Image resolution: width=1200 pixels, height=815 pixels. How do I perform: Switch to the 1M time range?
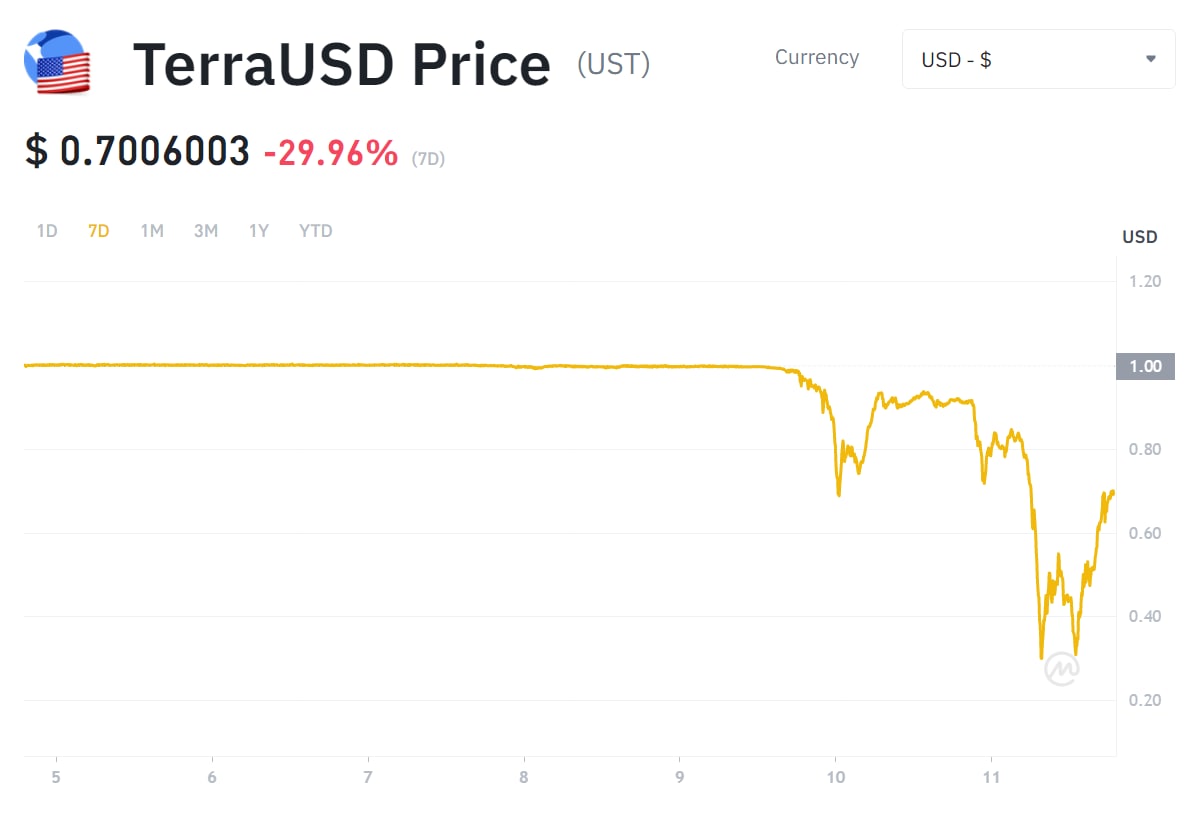(152, 231)
